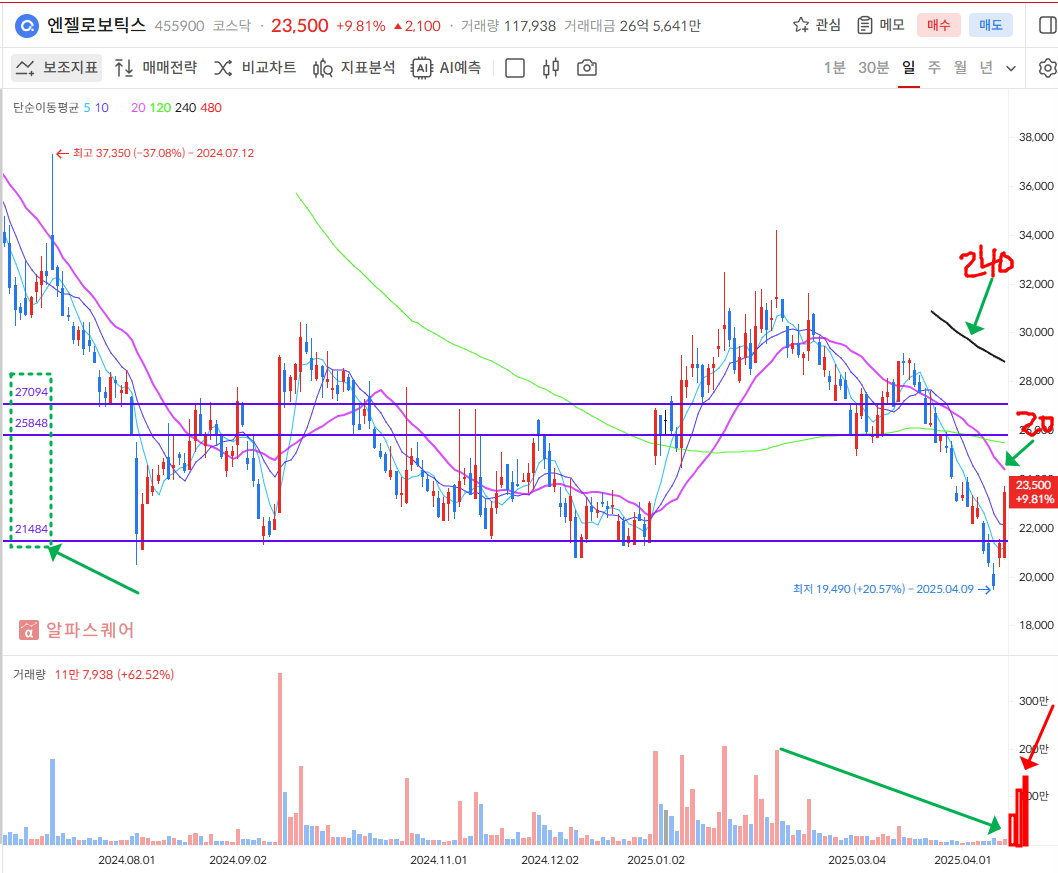Click the 30,000 price axis label
This screenshot has height=873, width=1058.
[x=1036, y=332]
